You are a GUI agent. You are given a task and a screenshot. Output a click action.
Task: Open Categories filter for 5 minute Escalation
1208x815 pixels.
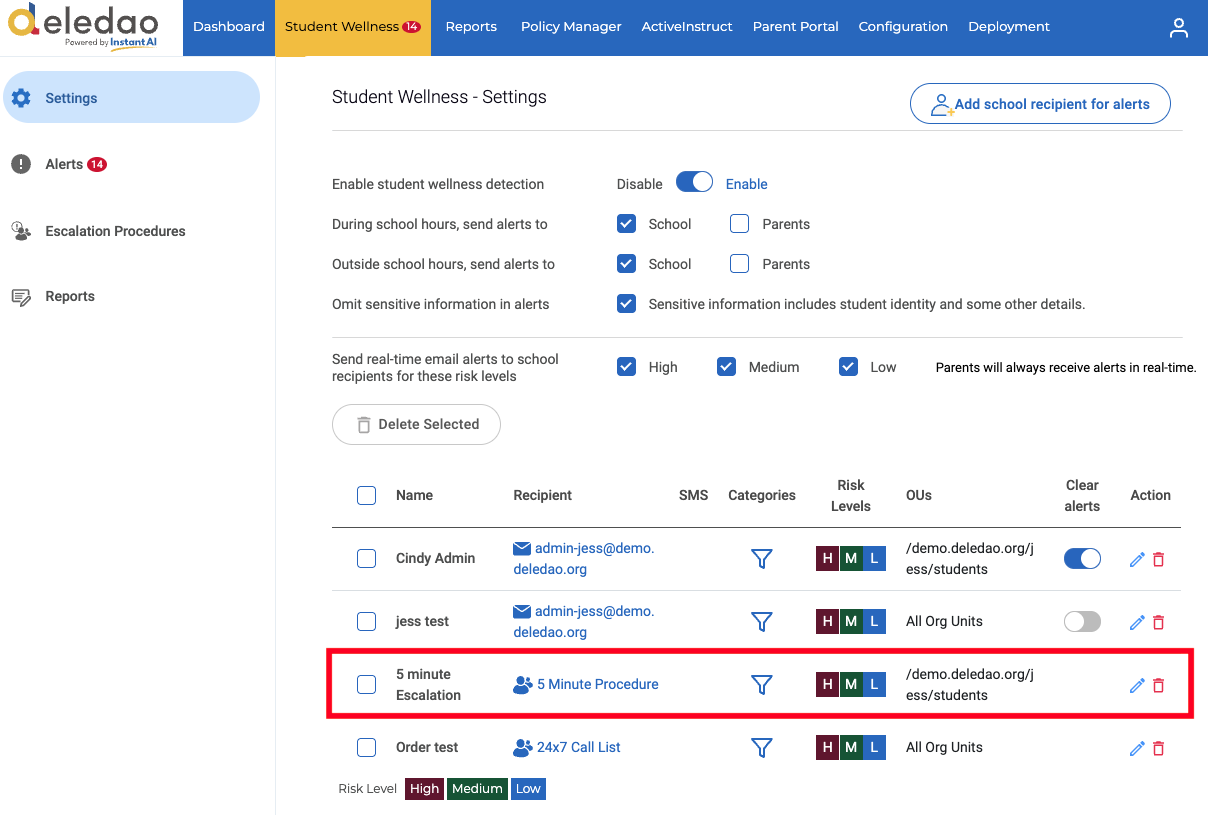(762, 685)
